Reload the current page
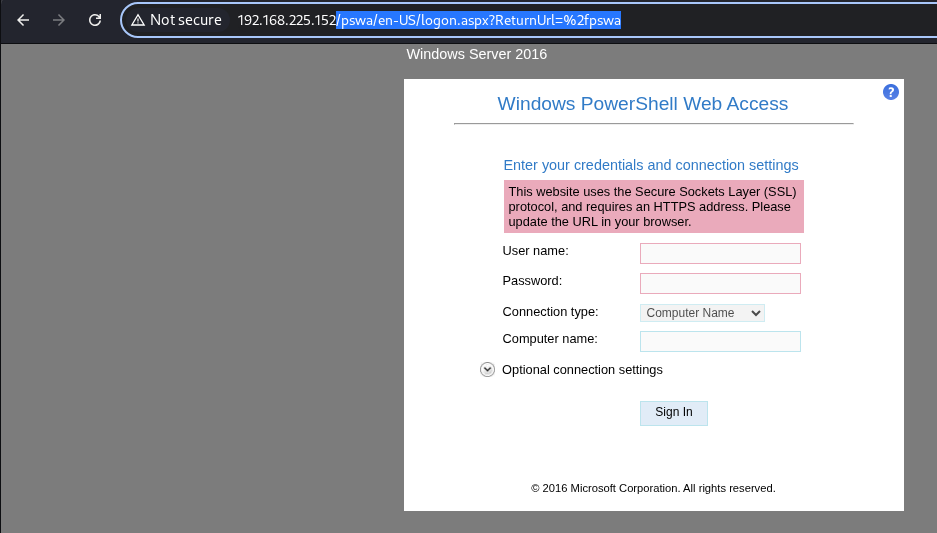937x533 pixels. (95, 20)
